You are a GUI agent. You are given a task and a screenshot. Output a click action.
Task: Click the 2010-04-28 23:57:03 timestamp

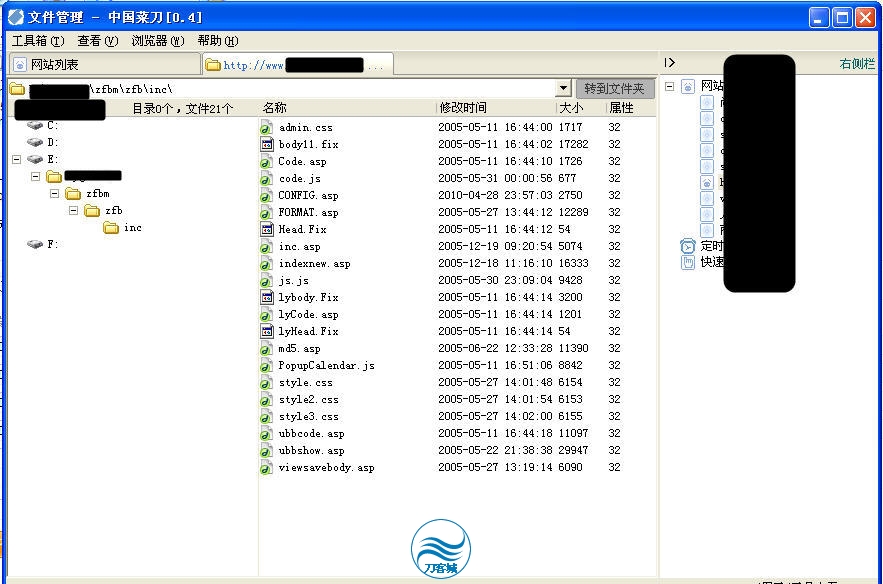pyautogui.click(x=495, y=195)
